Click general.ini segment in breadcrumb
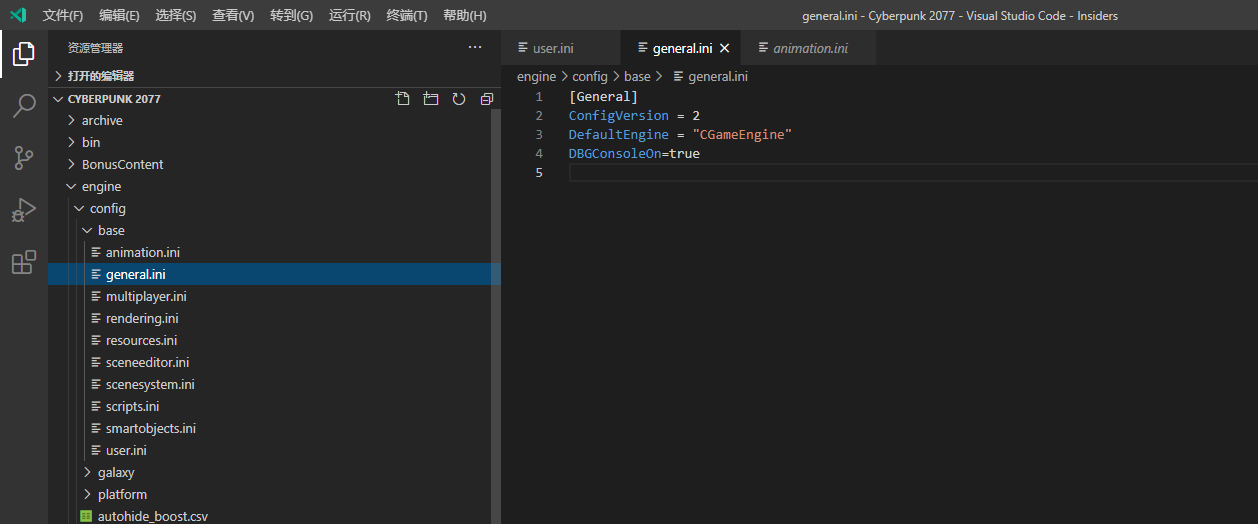The image size is (1258, 524). coord(718,76)
